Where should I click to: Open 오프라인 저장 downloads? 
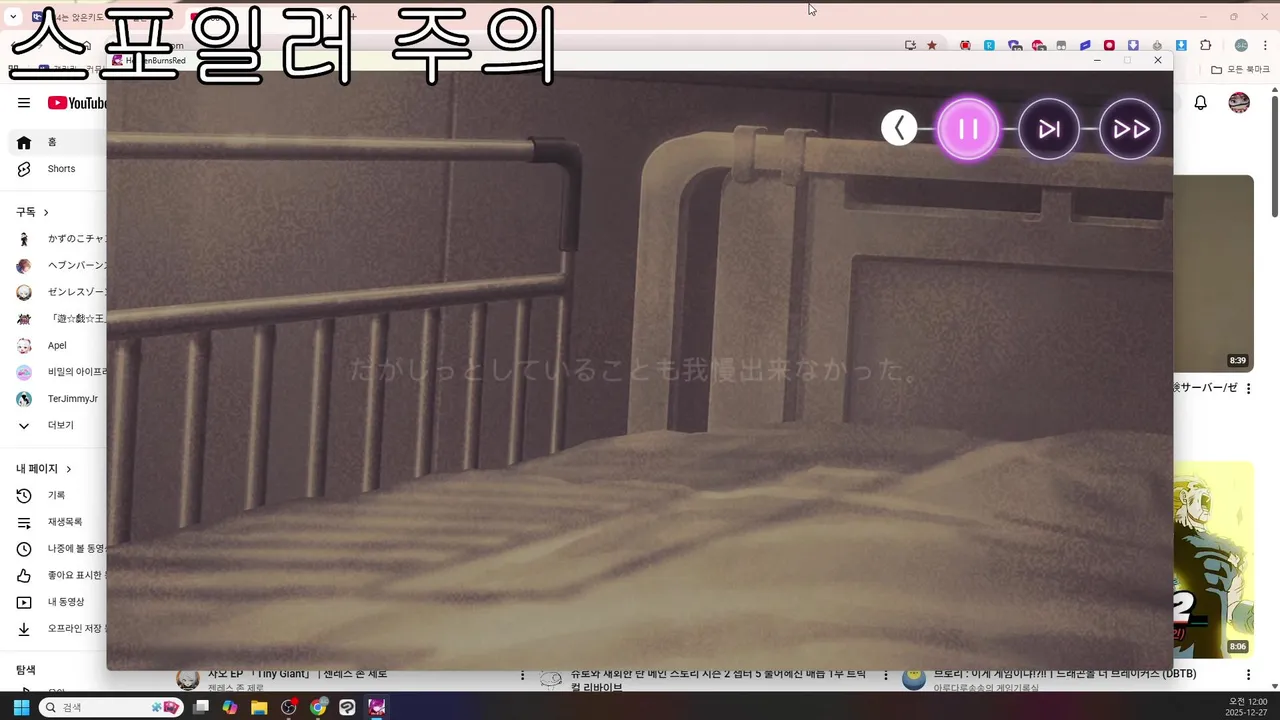point(60,629)
